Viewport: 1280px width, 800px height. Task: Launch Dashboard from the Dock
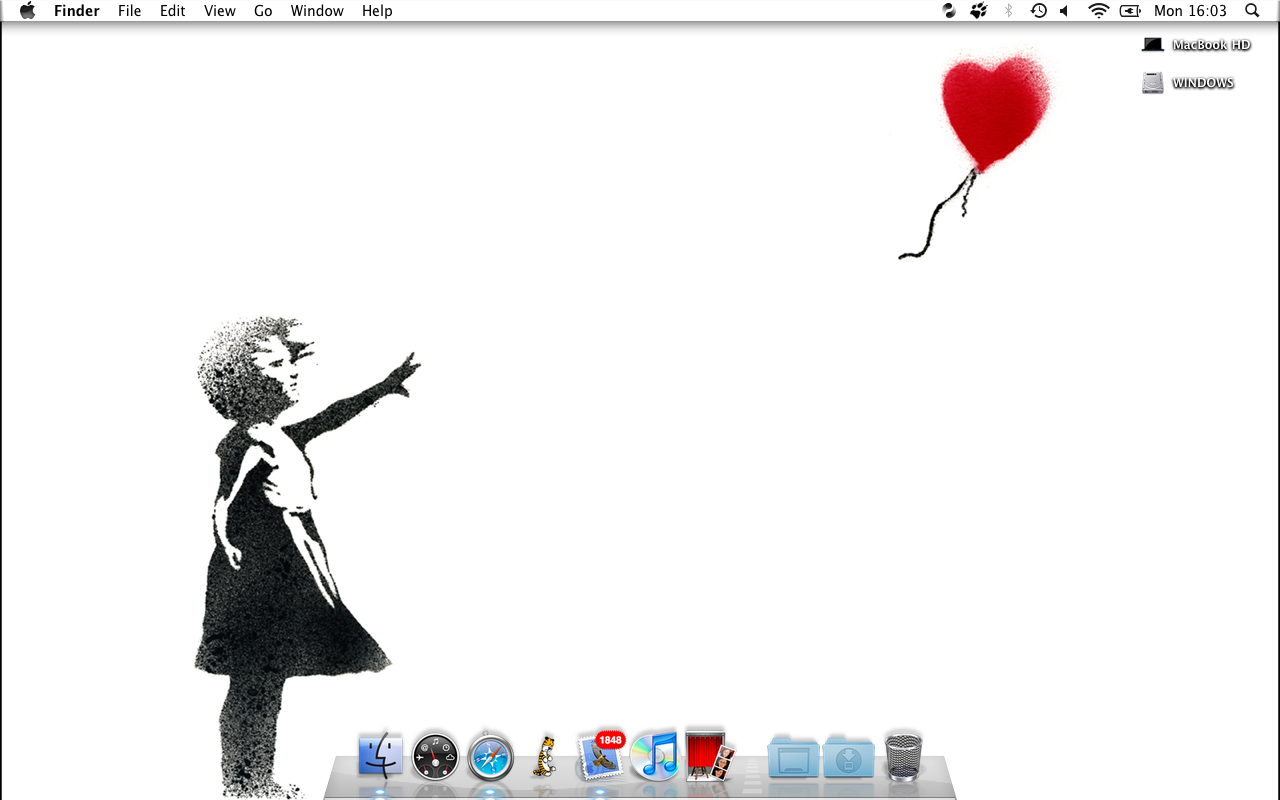pyautogui.click(x=435, y=756)
